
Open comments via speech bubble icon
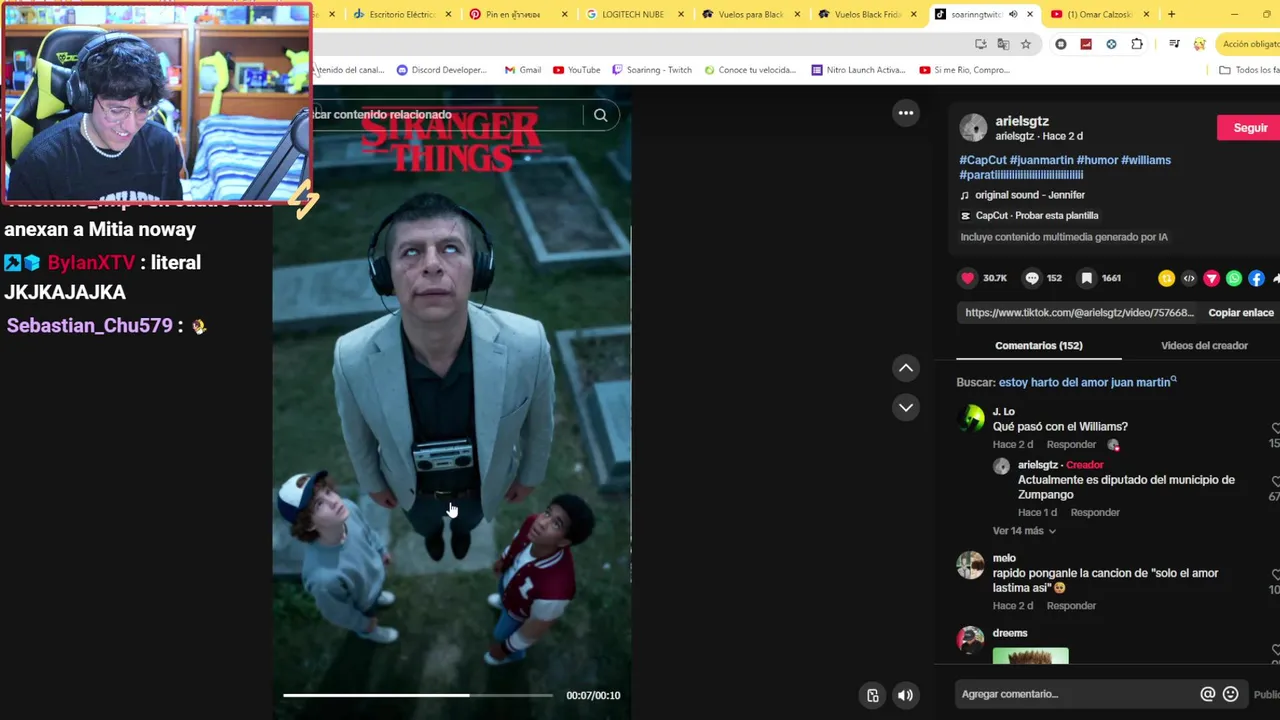[x=1032, y=278]
